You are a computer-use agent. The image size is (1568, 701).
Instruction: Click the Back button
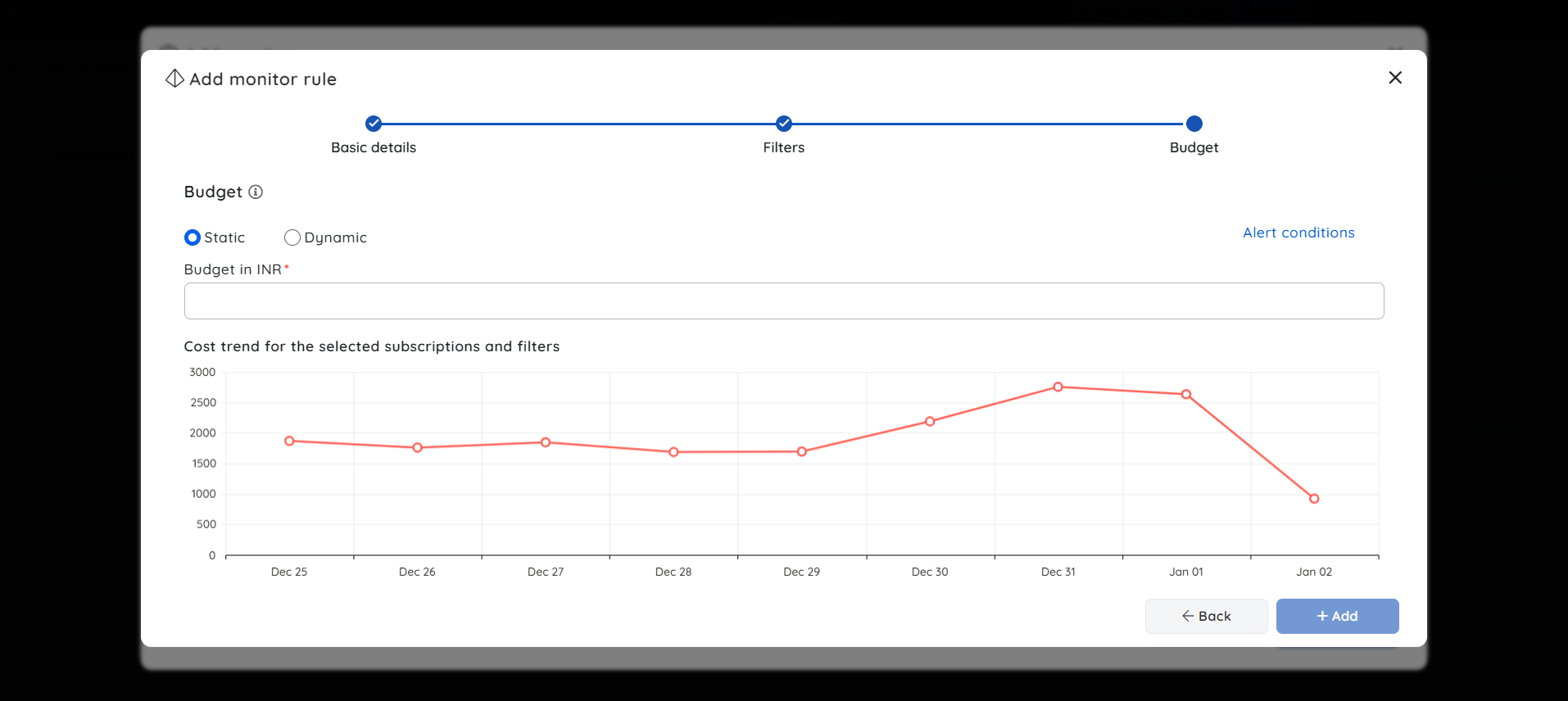[1206, 616]
